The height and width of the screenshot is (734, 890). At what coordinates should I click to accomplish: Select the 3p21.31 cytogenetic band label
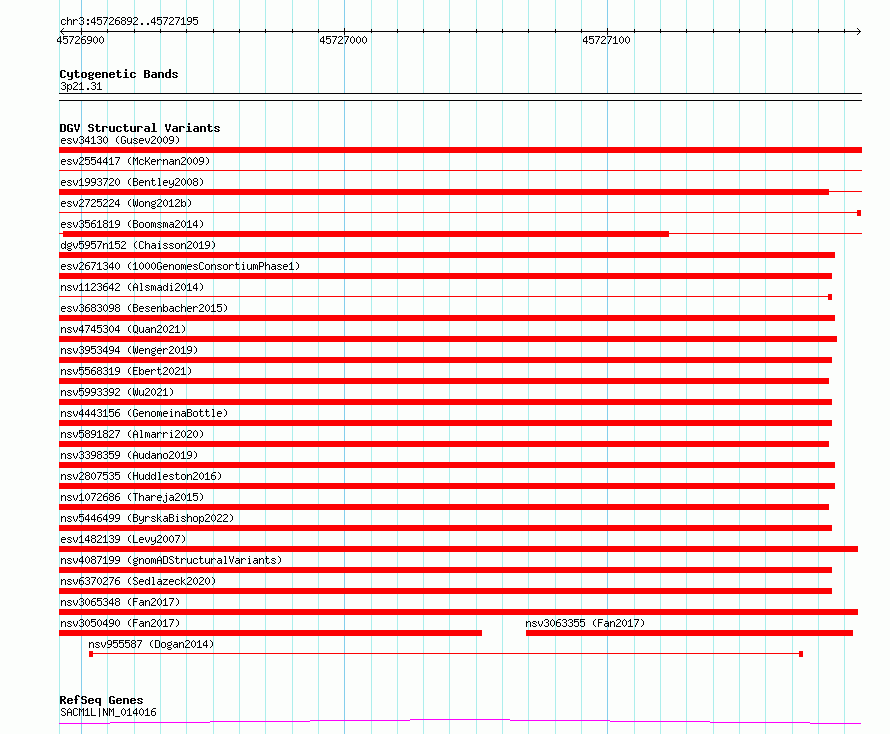pyautogui.click(x=81, y=86)
